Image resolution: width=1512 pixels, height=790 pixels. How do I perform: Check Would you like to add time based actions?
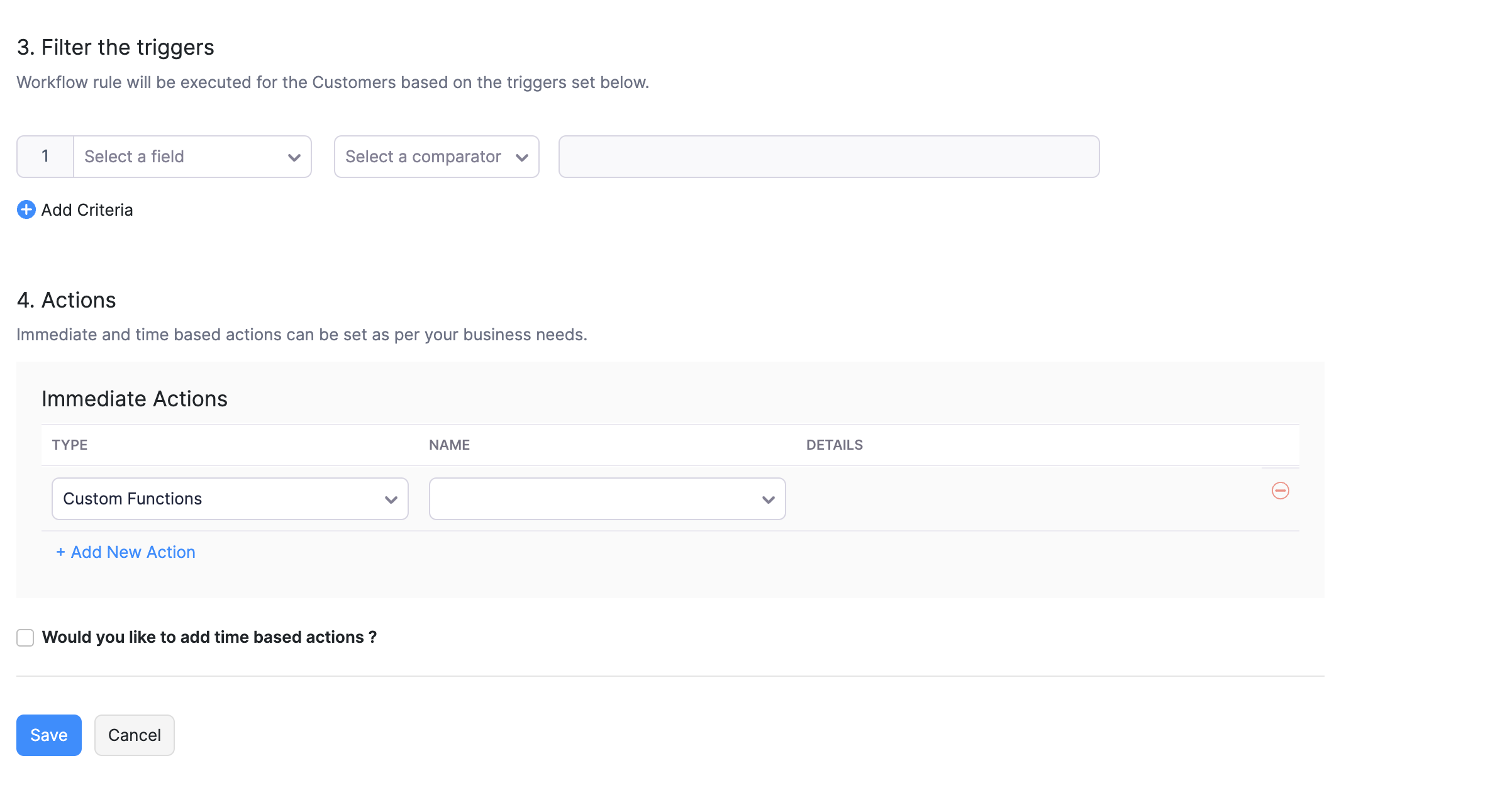point(25,637)
